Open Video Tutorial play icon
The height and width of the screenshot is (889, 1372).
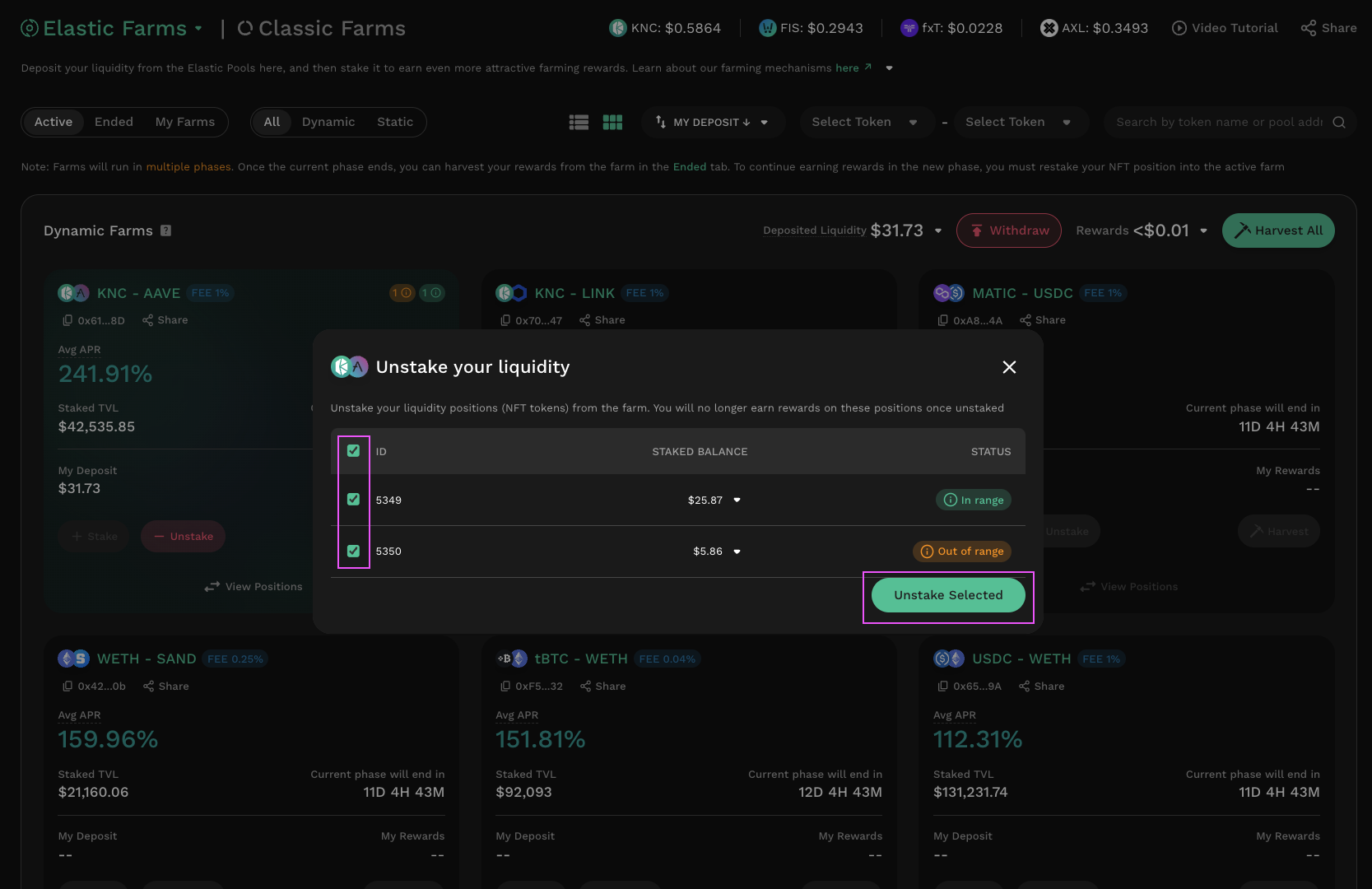(1179, 28)
